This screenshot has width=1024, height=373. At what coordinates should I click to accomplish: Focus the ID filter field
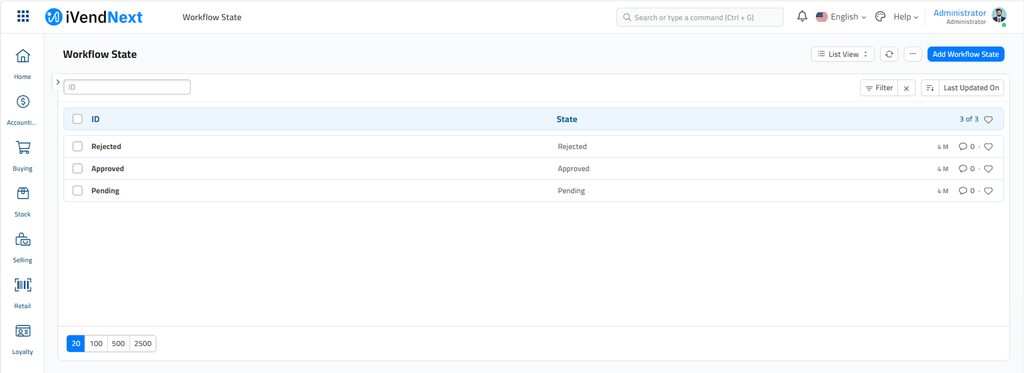pos(127,87)
